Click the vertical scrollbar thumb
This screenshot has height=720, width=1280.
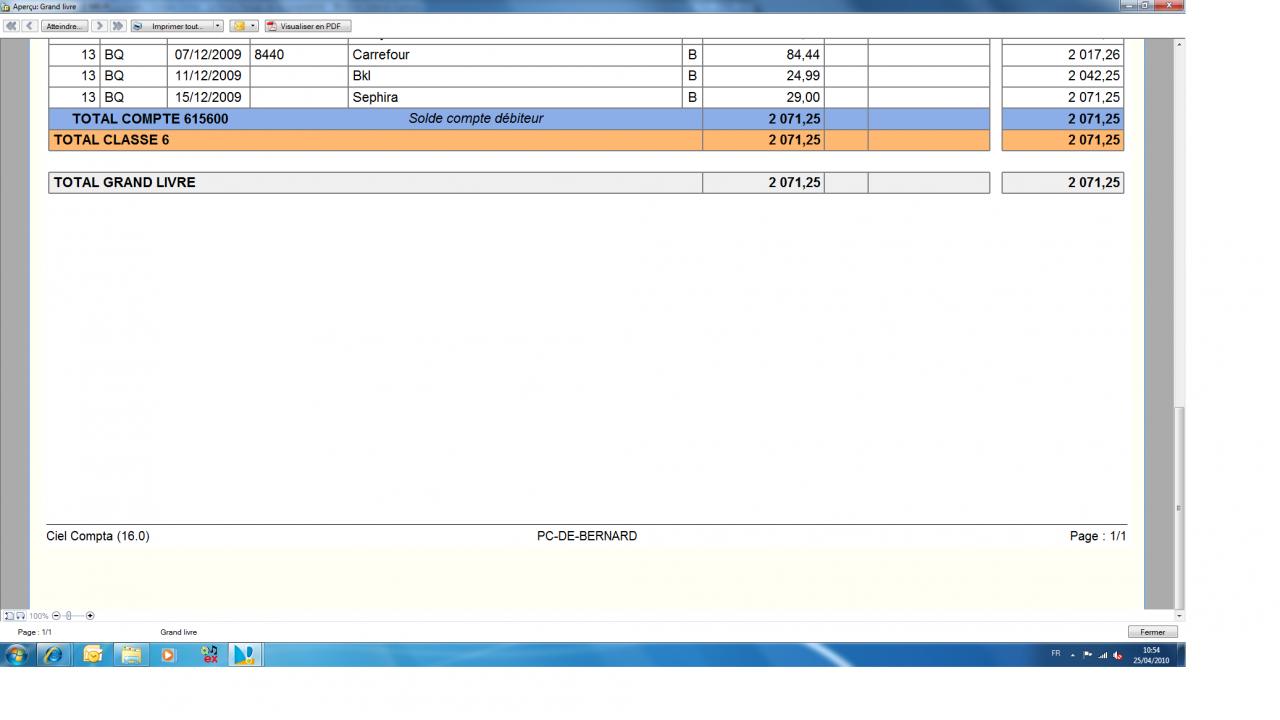[1179, 507]
